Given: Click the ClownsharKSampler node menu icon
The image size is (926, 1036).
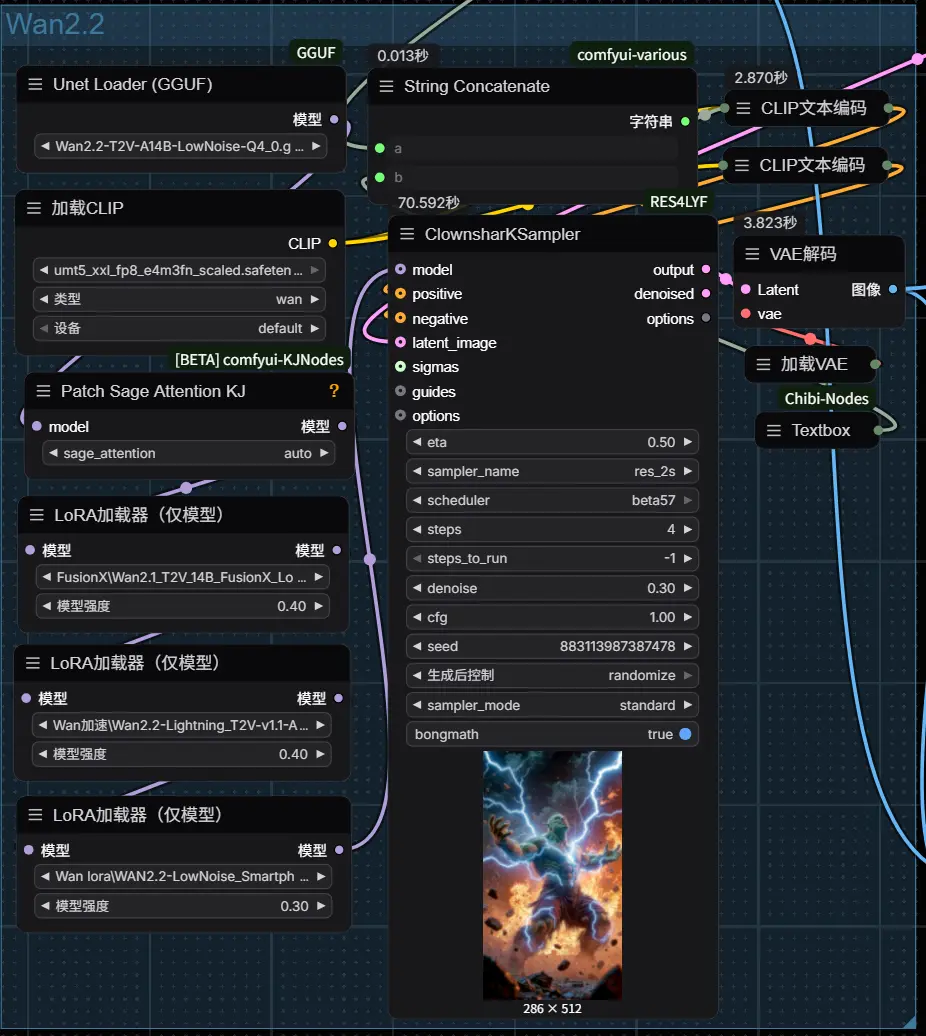Looking at the screenshot, I should 407,234.
